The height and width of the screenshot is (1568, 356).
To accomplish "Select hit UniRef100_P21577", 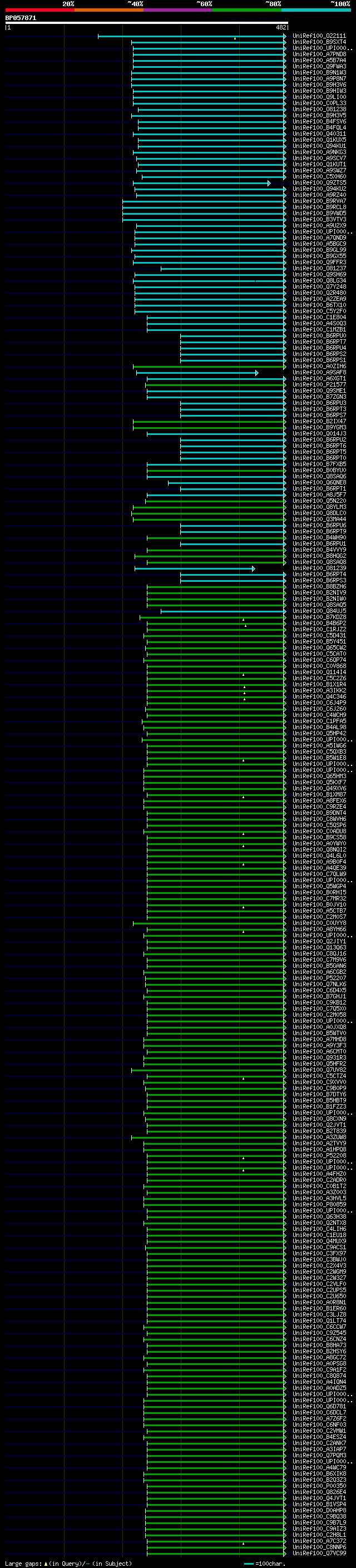I will 319,385.
